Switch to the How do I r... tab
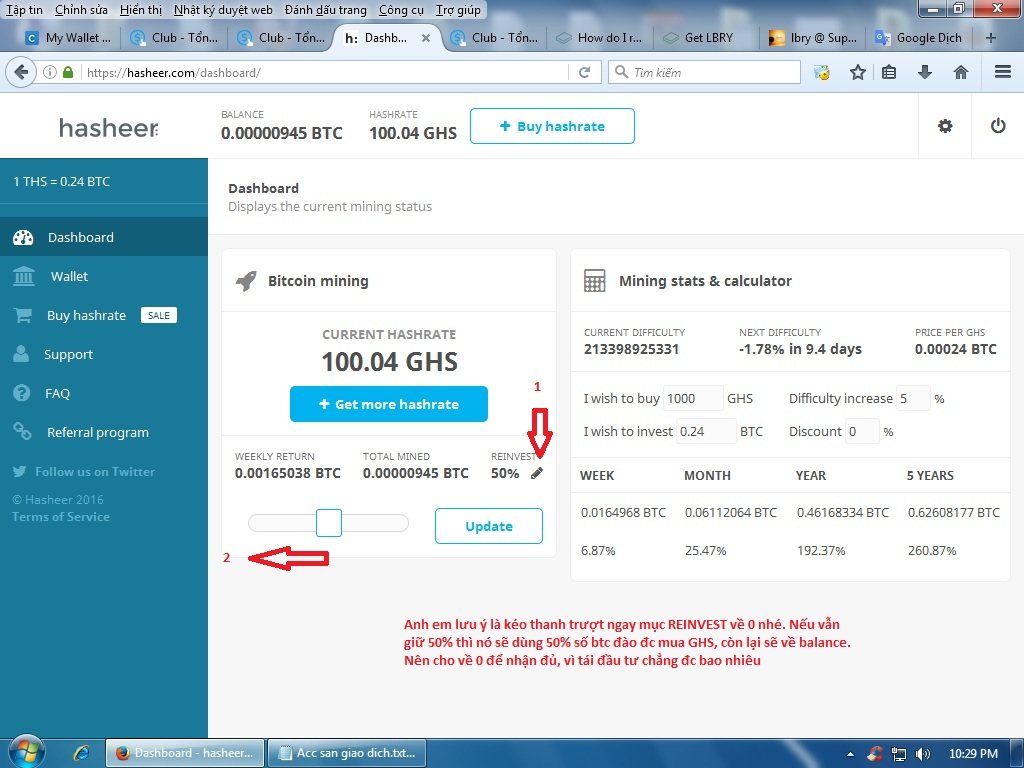 click(x=601, y=38)
